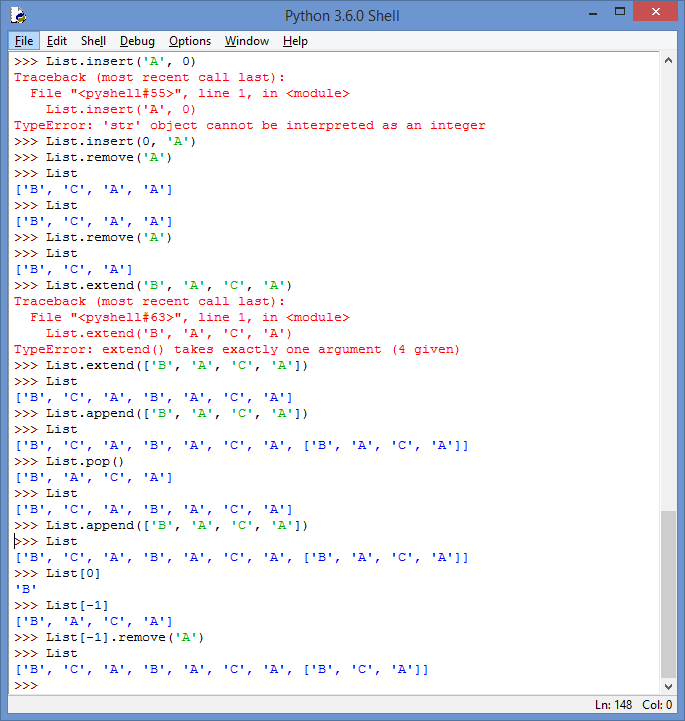
Task: Click the output ['B', 'C', 'A'] line
Action: click(x=74, y=269)
